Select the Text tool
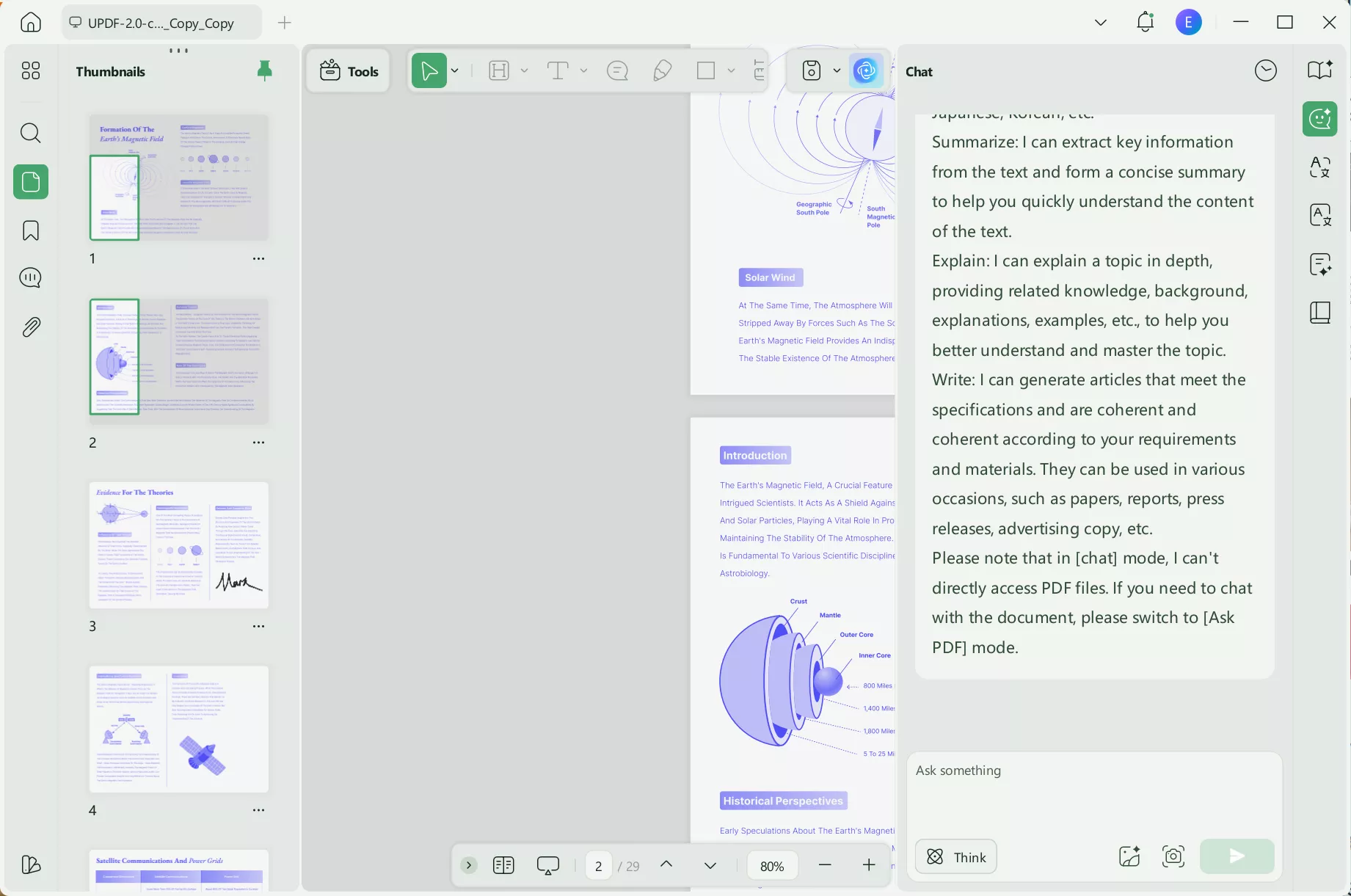Viewport: 1351px width, 896px height. [x=558, y=71]
